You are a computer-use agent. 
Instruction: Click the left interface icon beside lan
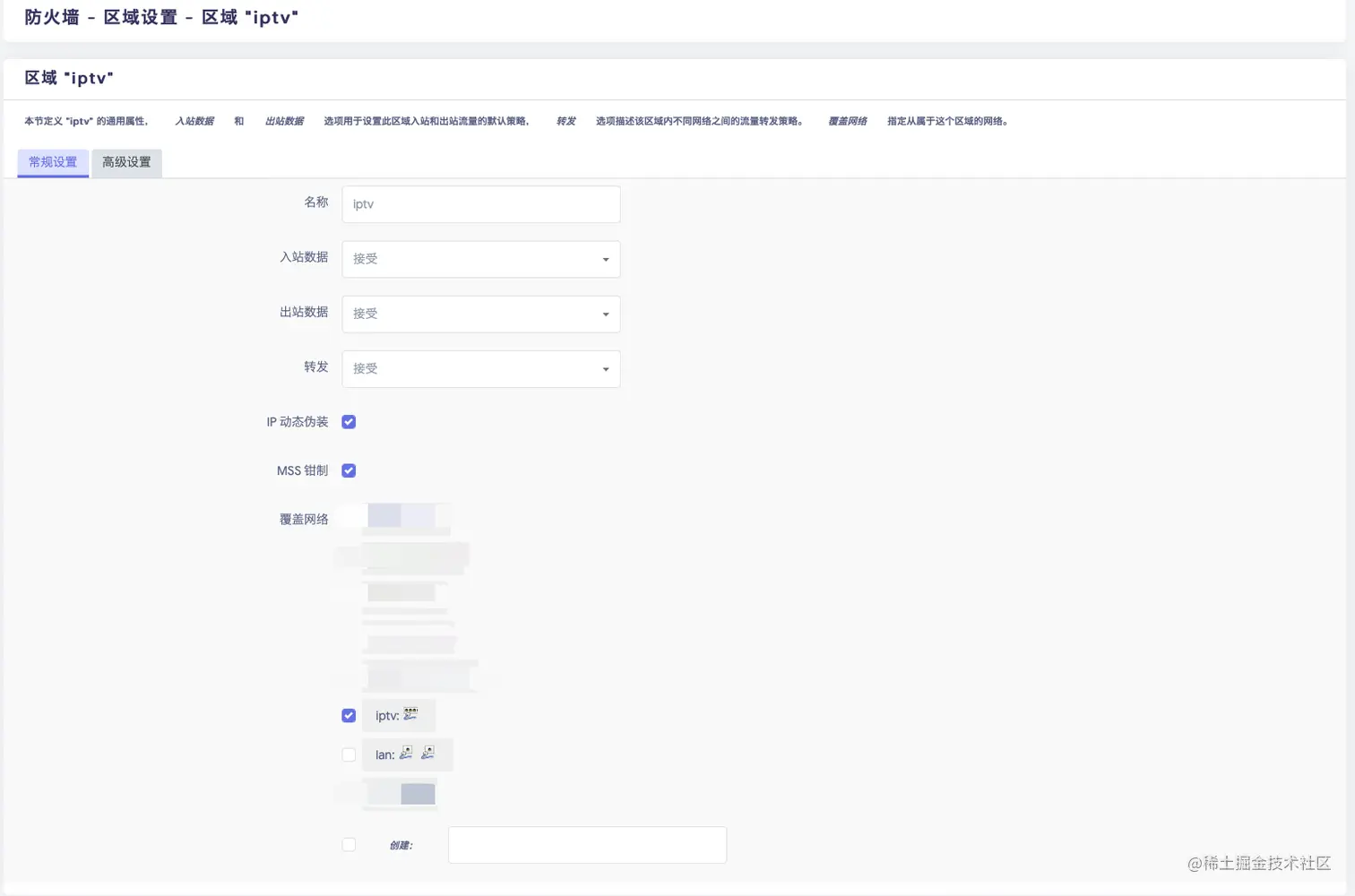[406, 754]
